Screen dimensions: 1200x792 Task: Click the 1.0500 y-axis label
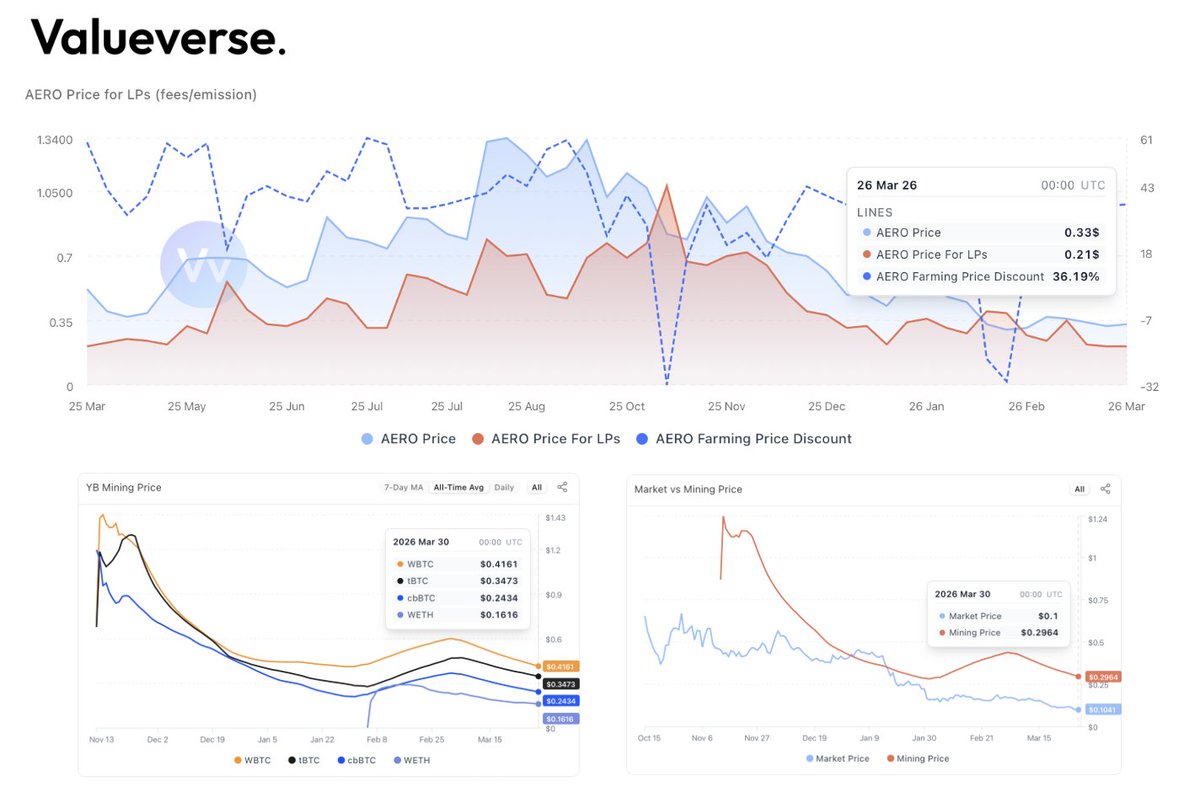click(x=54, y=193)
